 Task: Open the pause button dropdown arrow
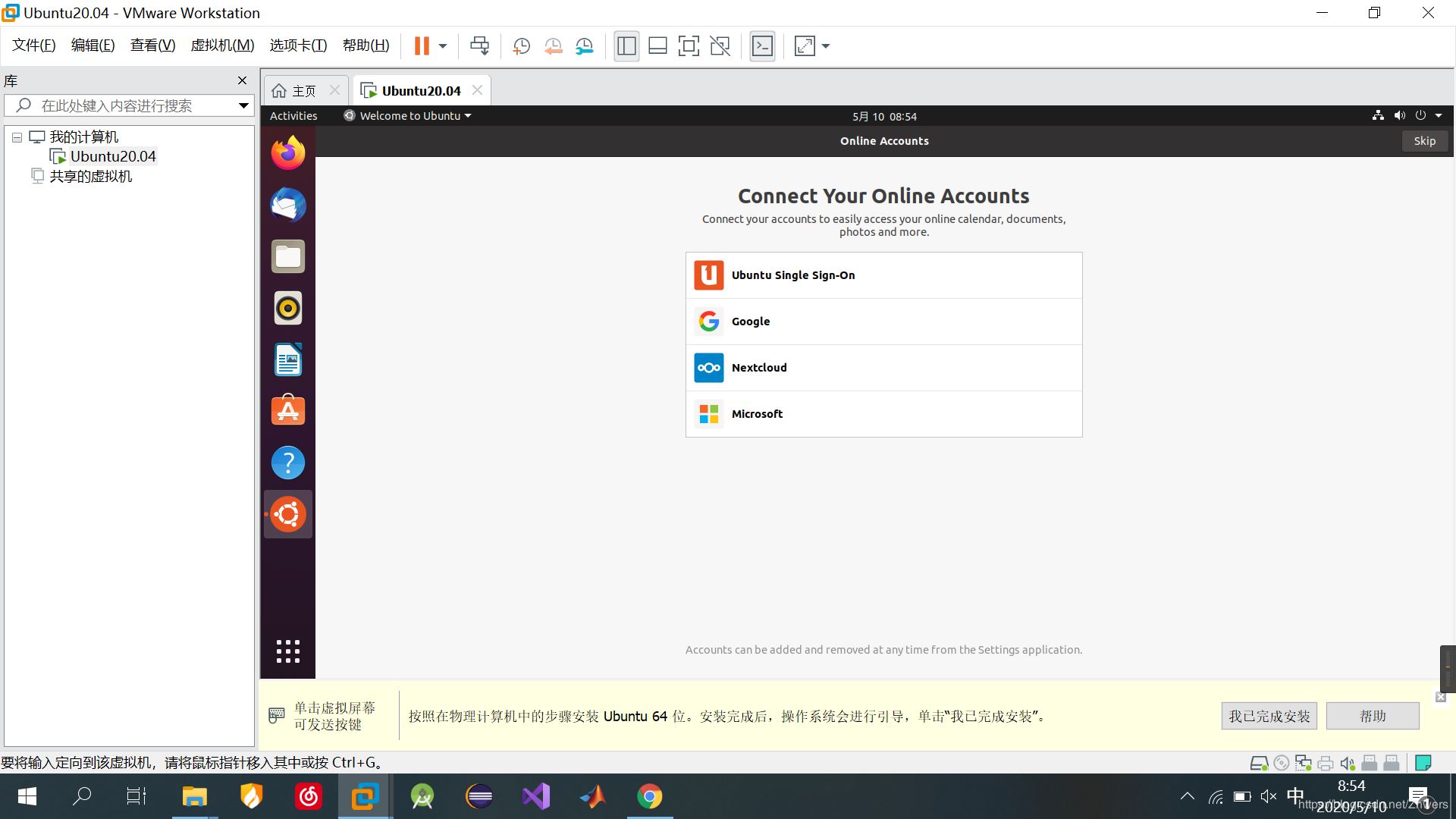click(443, 46)
